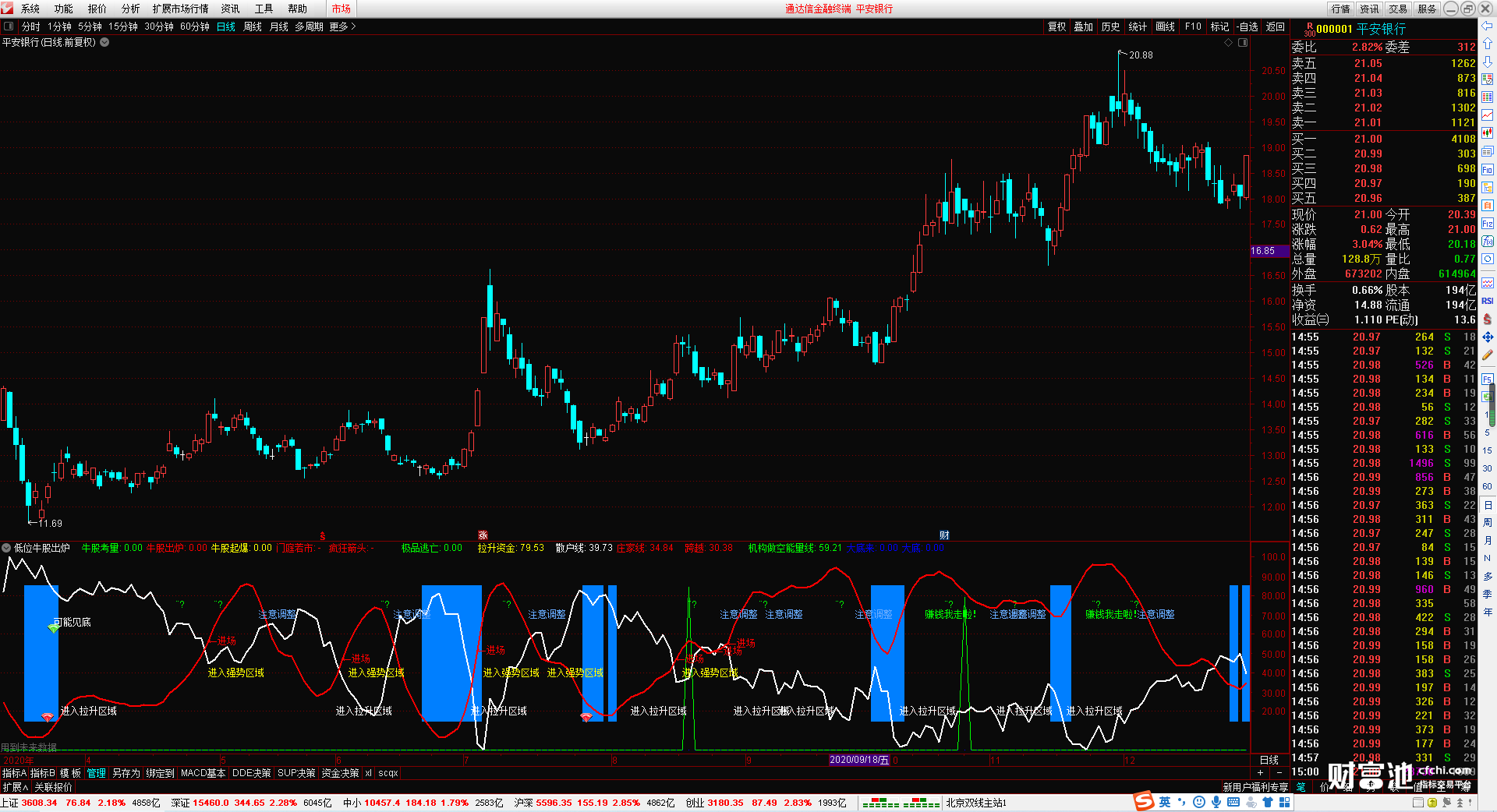Open the 报价 menu
The height and width of the screenshot is (812, 1497).
tap(97, 9)
